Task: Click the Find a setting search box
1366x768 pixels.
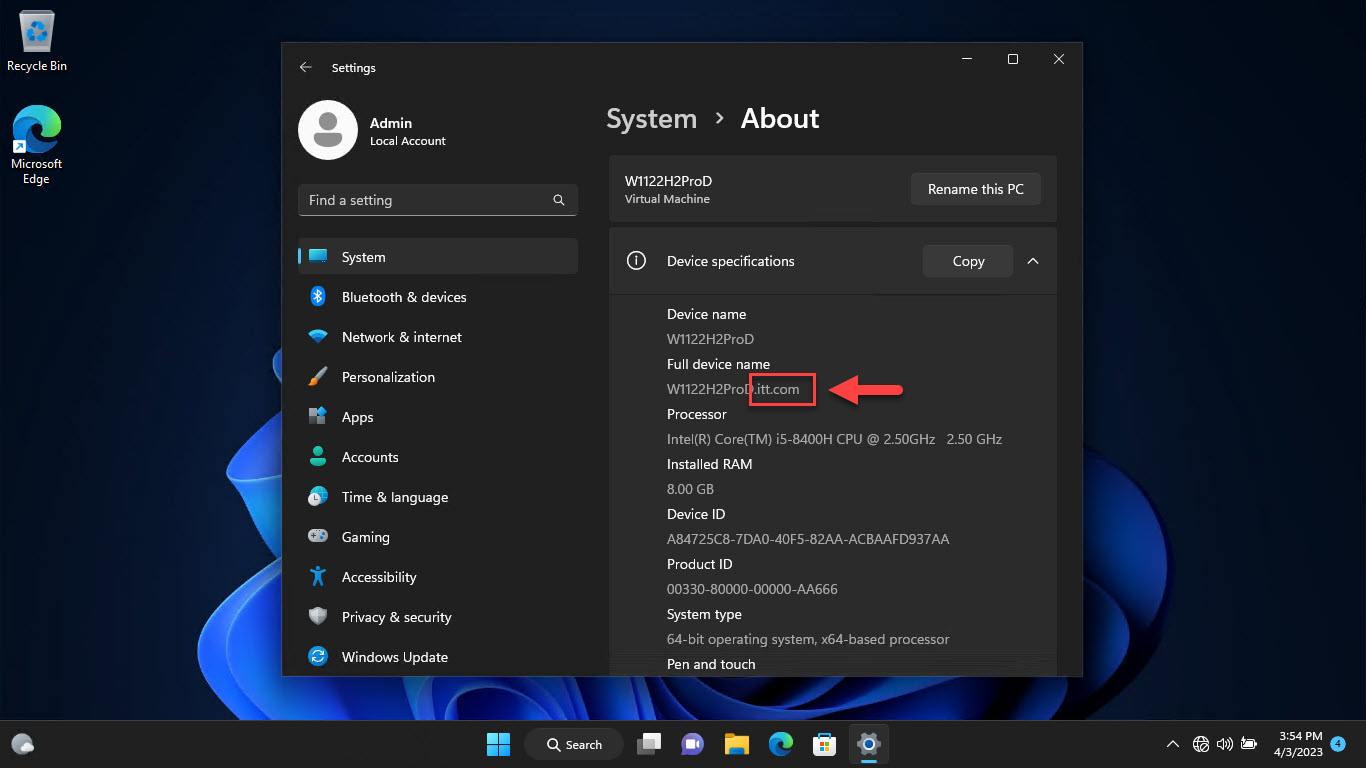Action: [x=437, y=200]
